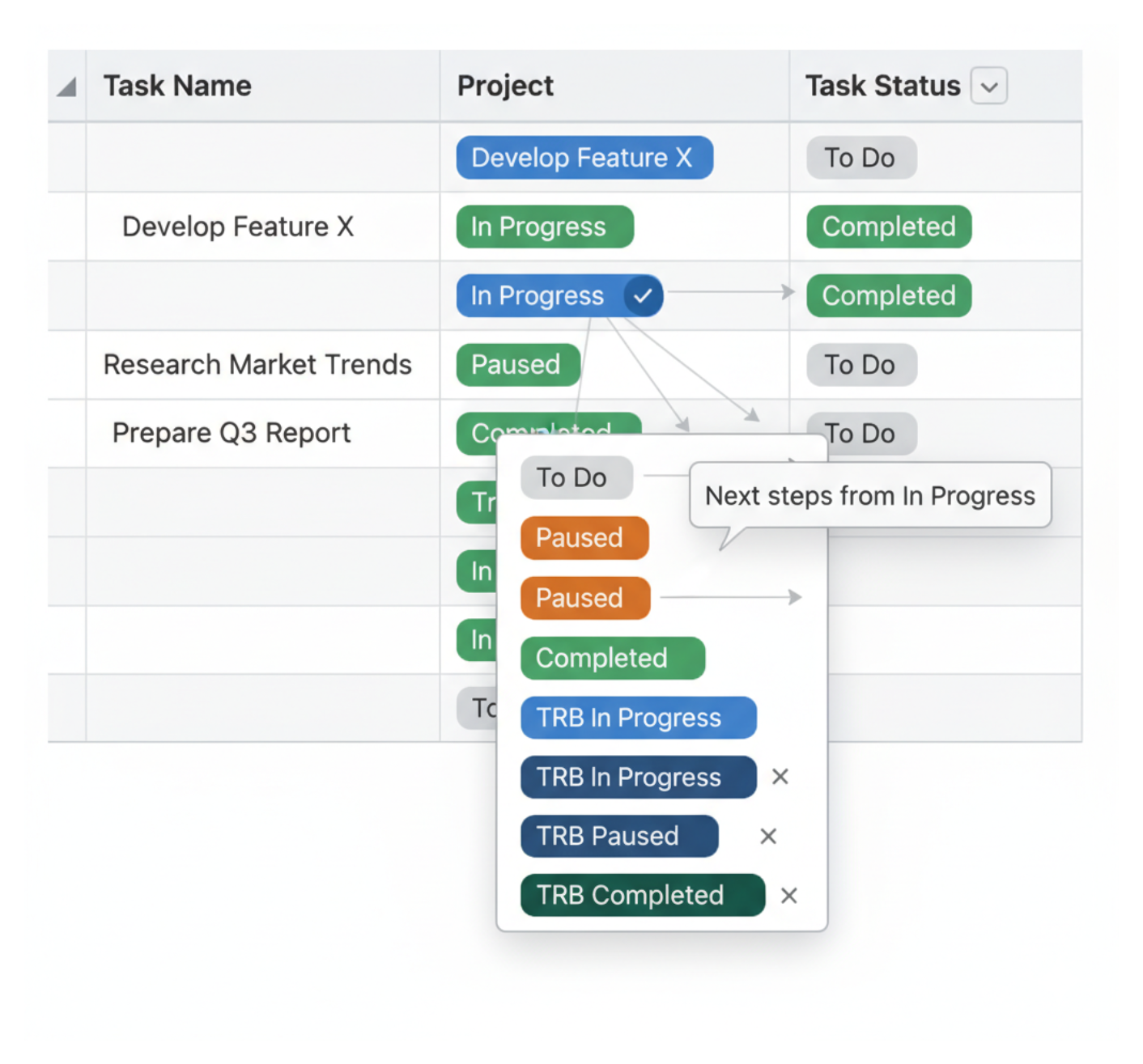
Task: Expand the second Paused option in the popup
Action: point(584,598)
